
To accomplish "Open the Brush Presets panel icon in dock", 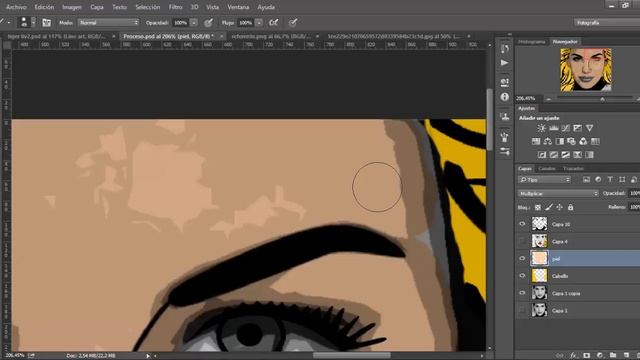I will (505, 151).
